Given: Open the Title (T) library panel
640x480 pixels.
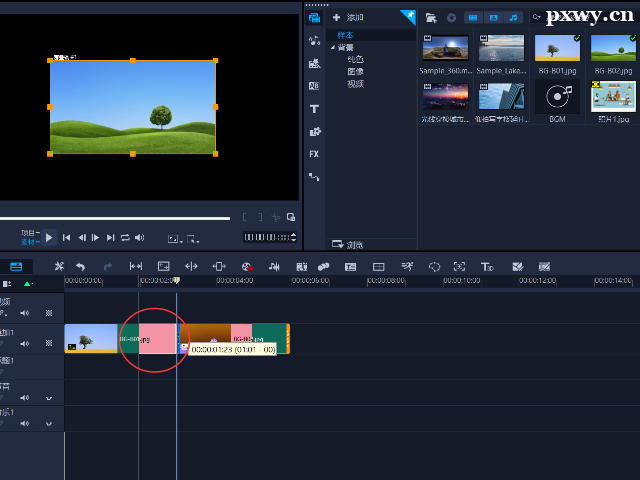Looking at the screenshot, I should [x=314, y=108].
